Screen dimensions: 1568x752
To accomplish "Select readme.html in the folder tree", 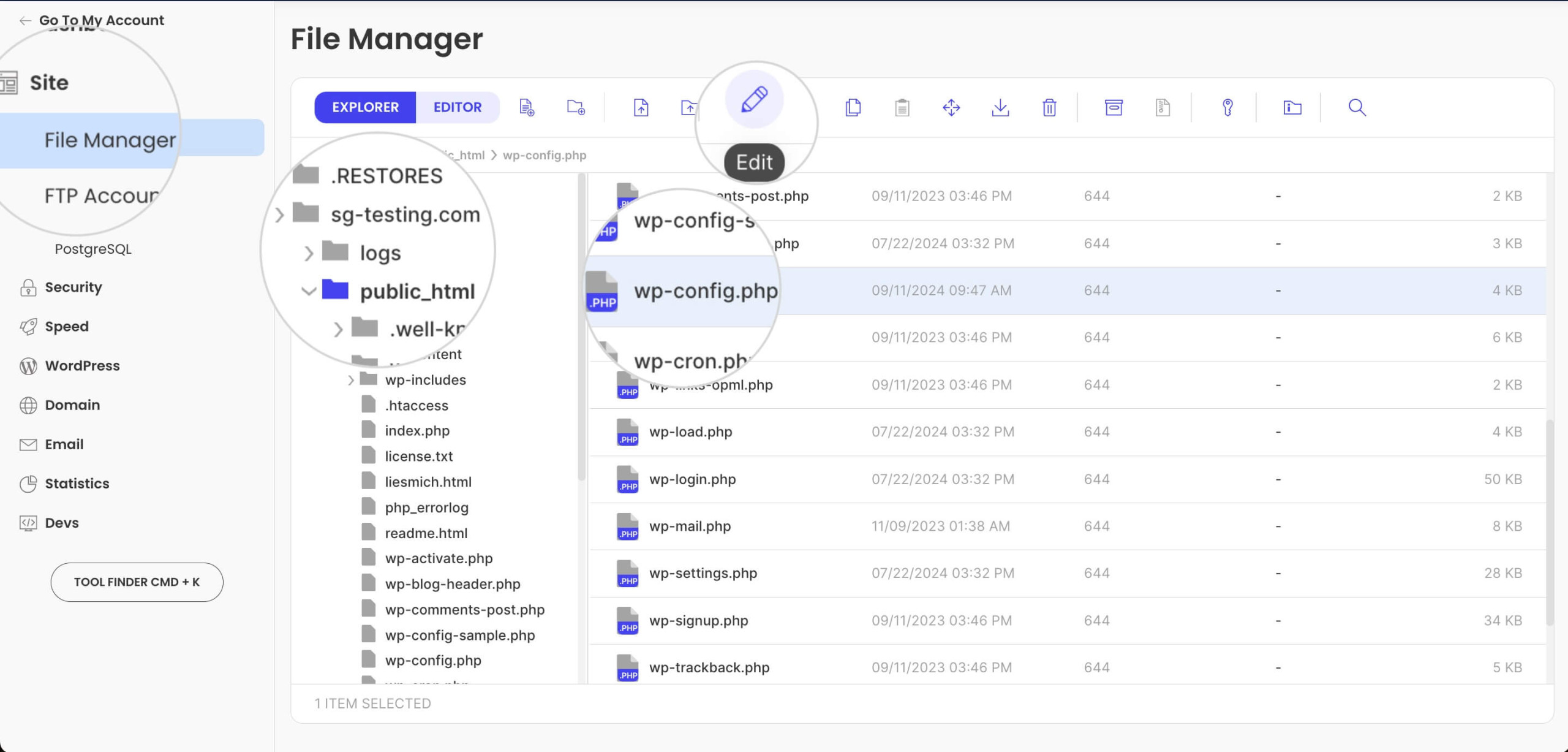I will (x=426, y=534).
